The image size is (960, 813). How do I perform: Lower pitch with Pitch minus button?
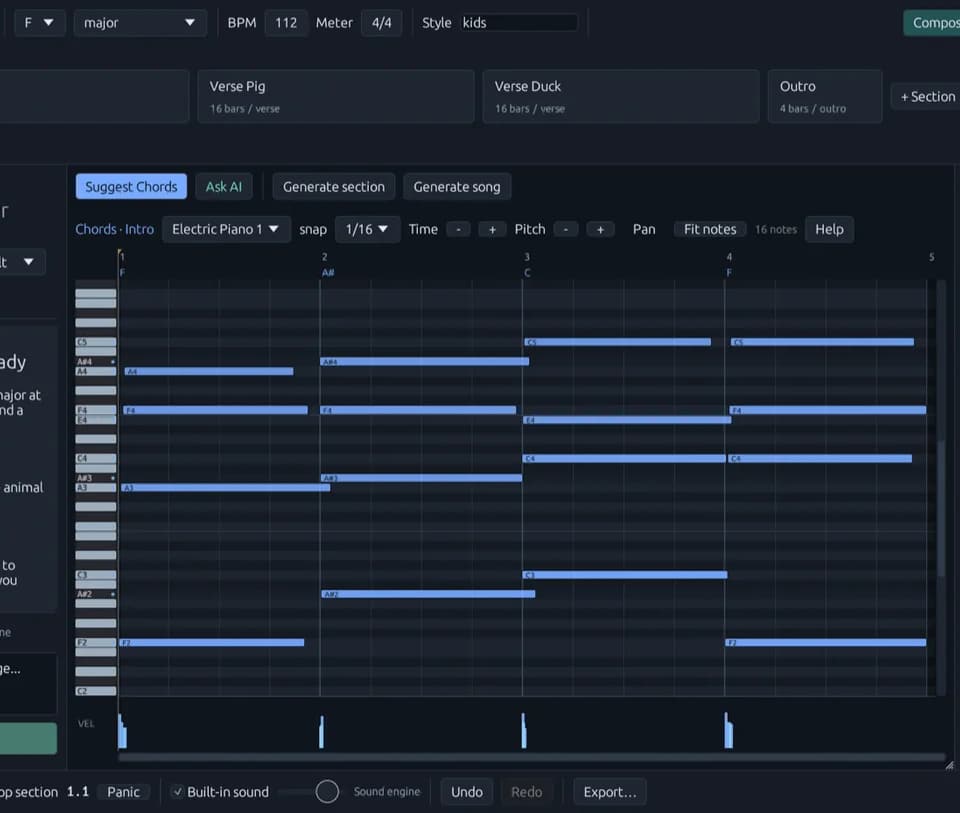(566, 229)
